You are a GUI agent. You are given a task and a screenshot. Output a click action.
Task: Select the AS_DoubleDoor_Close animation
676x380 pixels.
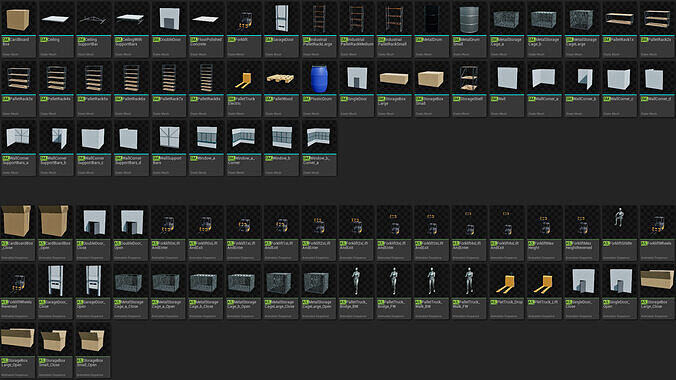93,233
